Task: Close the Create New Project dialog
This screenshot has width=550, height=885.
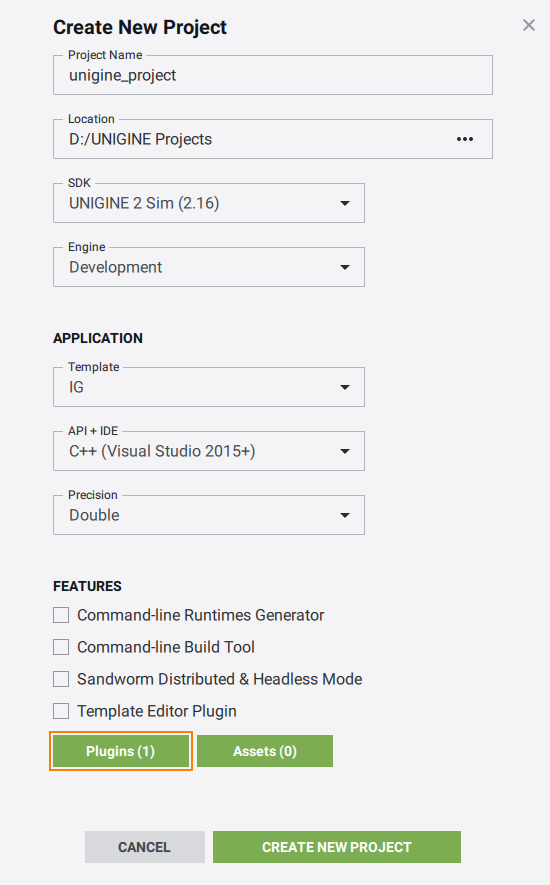Action: (x=529, y=25)
